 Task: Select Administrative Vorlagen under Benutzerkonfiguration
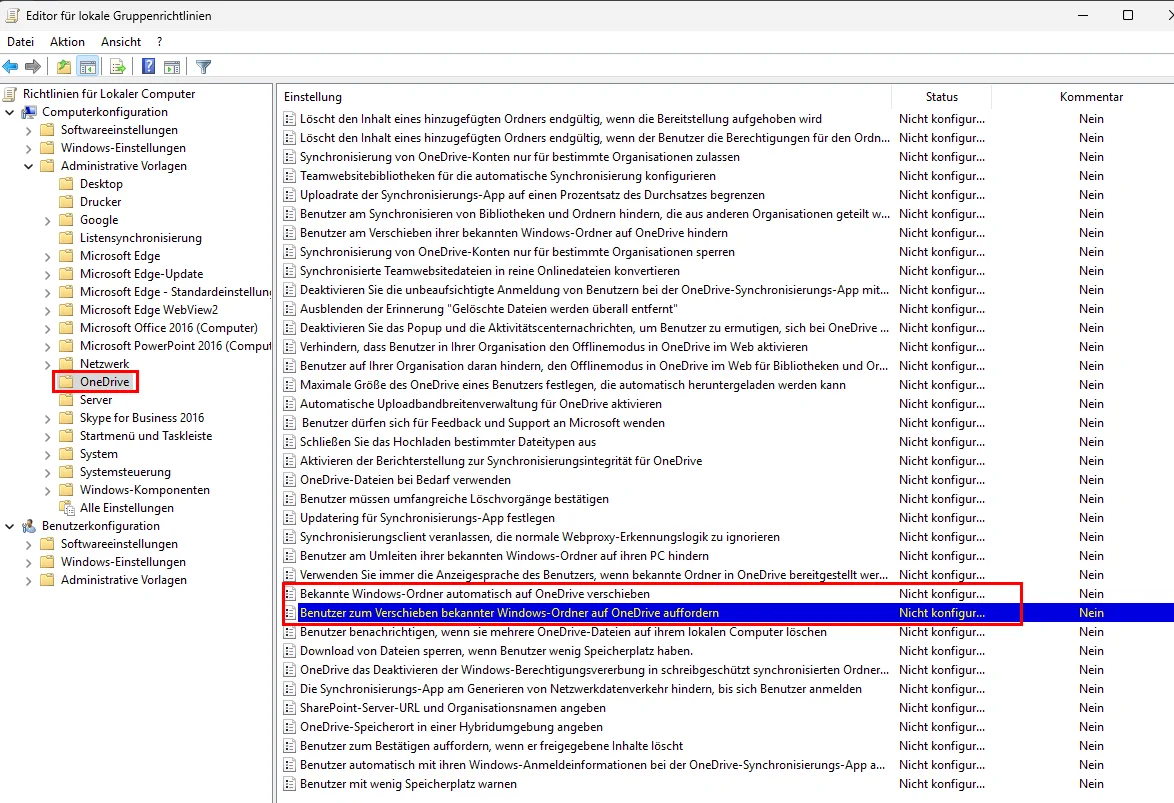124,580
